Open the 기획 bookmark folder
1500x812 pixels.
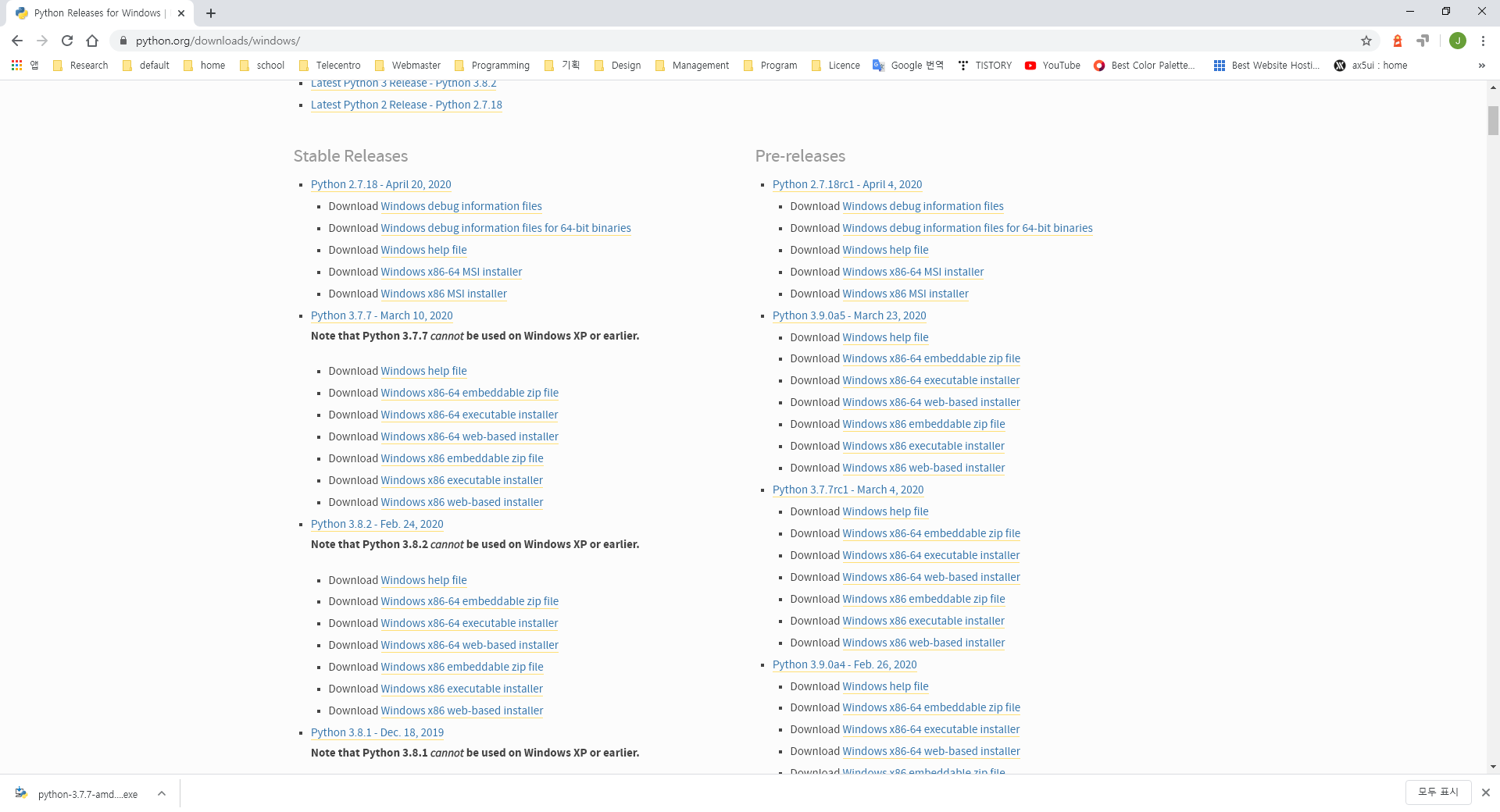click(x=562, y=66)
